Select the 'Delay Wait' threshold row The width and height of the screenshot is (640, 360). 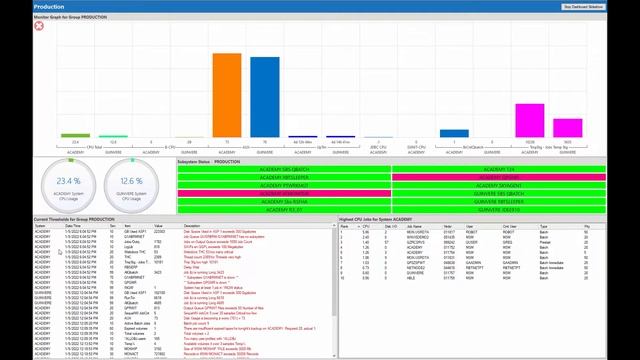click(x=183, y=267)
